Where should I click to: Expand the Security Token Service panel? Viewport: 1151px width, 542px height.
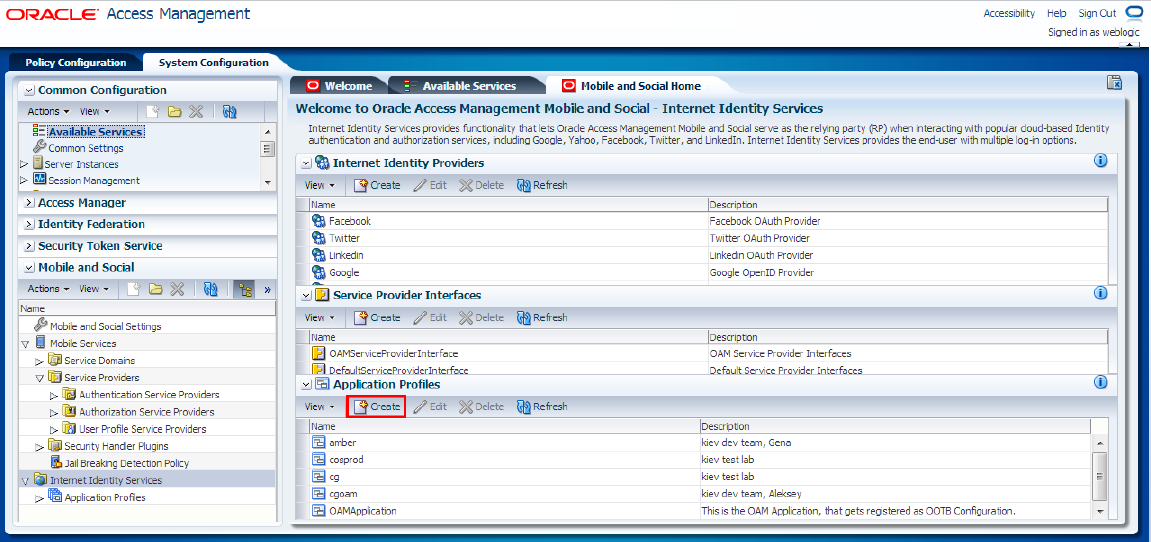[x=29, y=246]
